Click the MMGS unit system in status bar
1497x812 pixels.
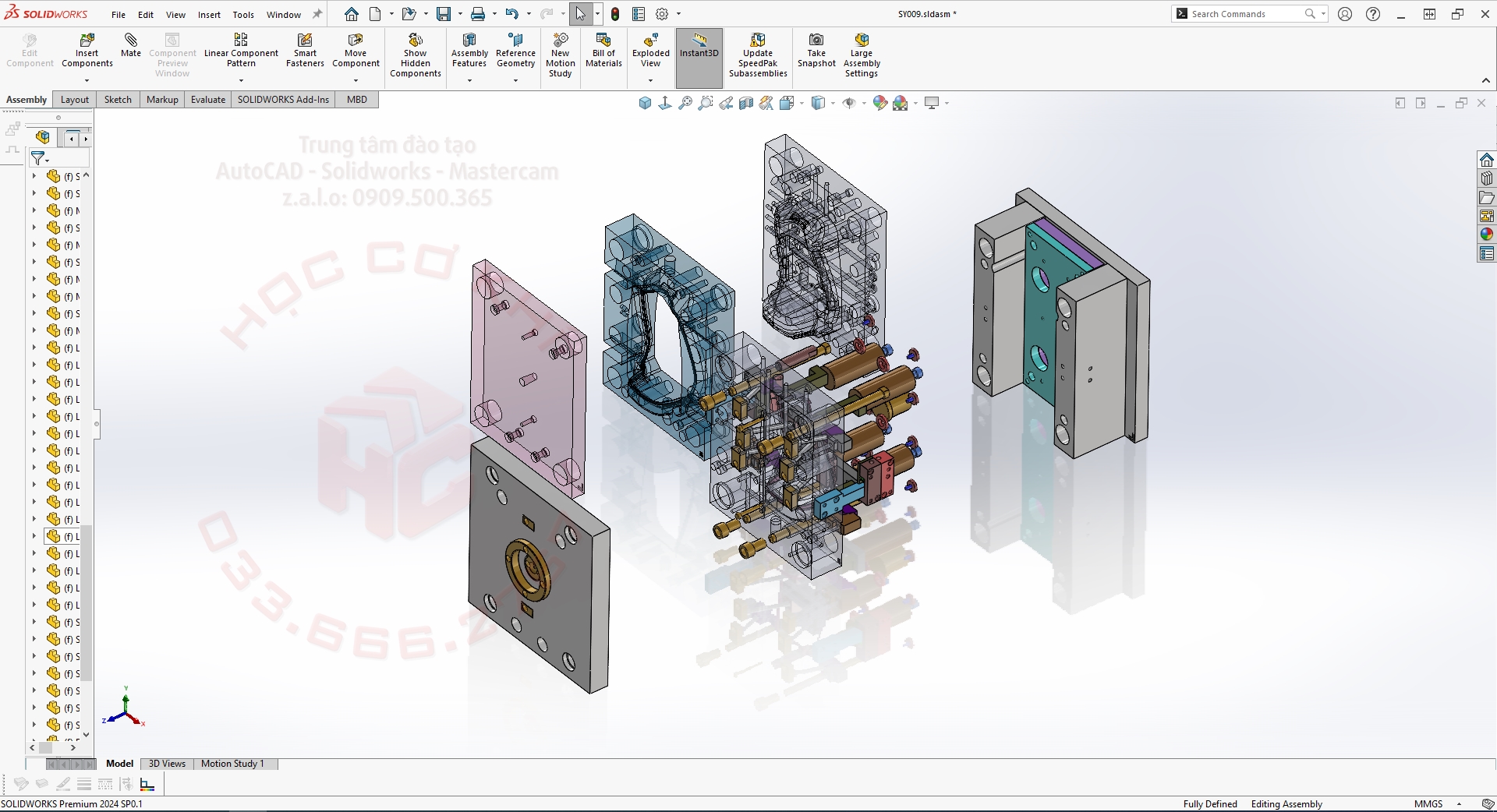tap(1428, 804)
